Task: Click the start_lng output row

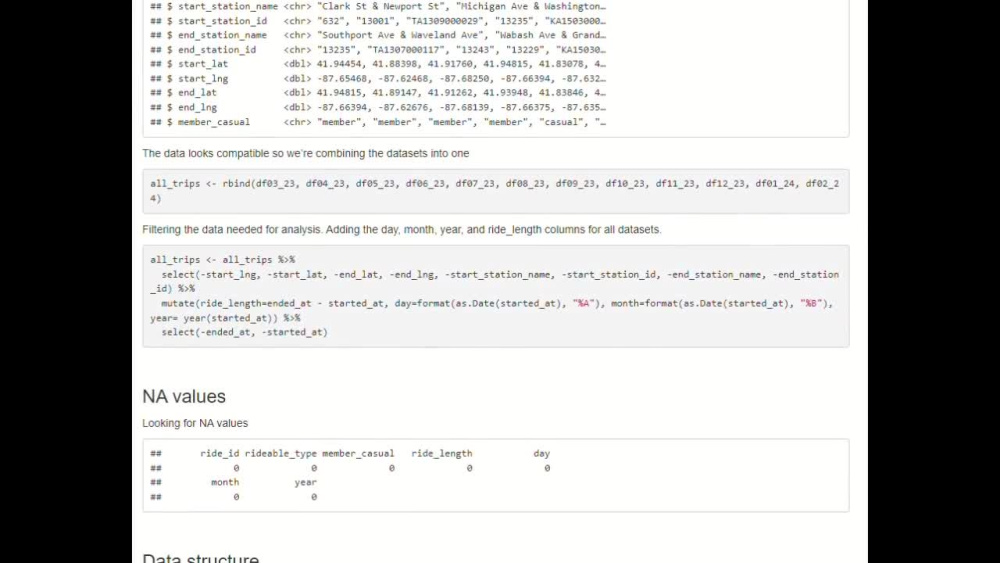Action: 378,78
